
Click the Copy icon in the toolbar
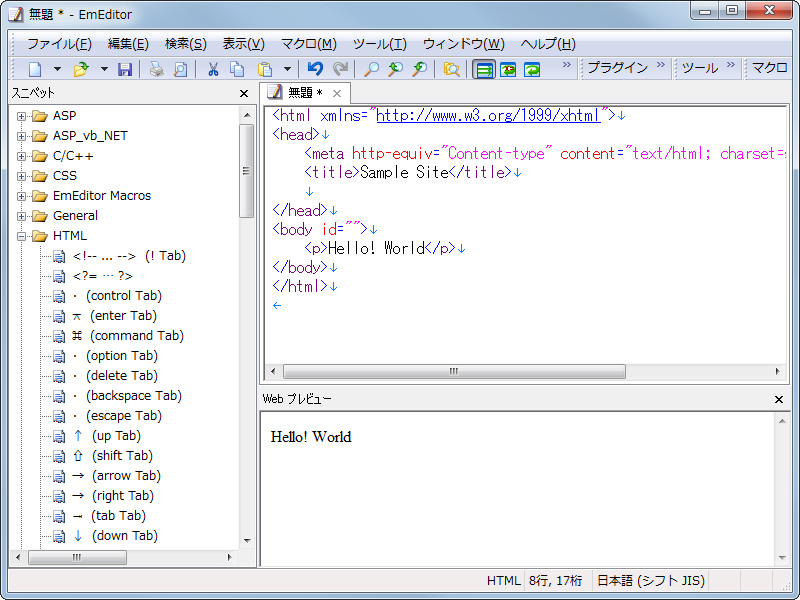pos(236,69)
